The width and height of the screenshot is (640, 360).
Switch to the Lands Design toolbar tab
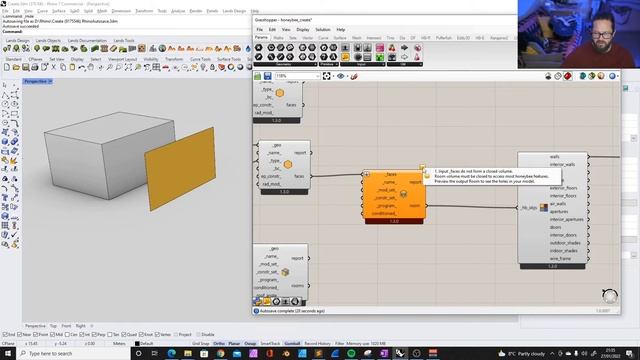(18, 40)
